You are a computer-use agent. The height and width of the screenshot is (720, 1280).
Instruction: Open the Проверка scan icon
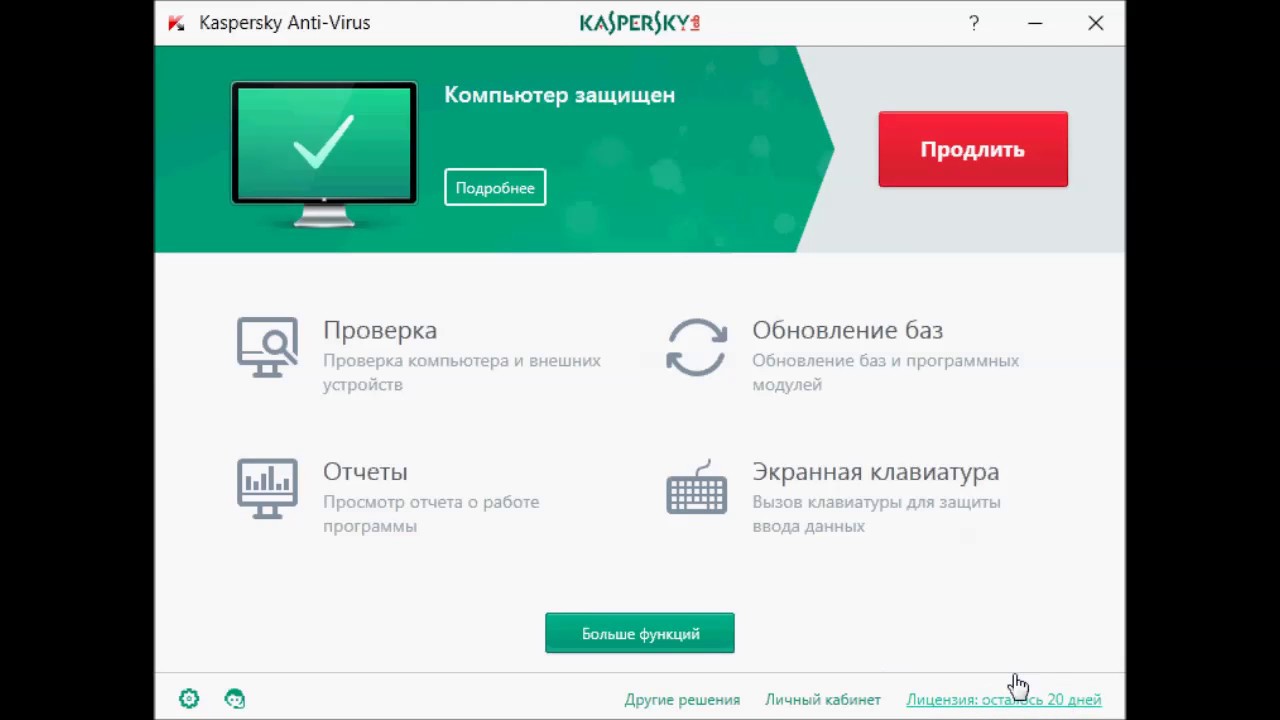[267, 347]
